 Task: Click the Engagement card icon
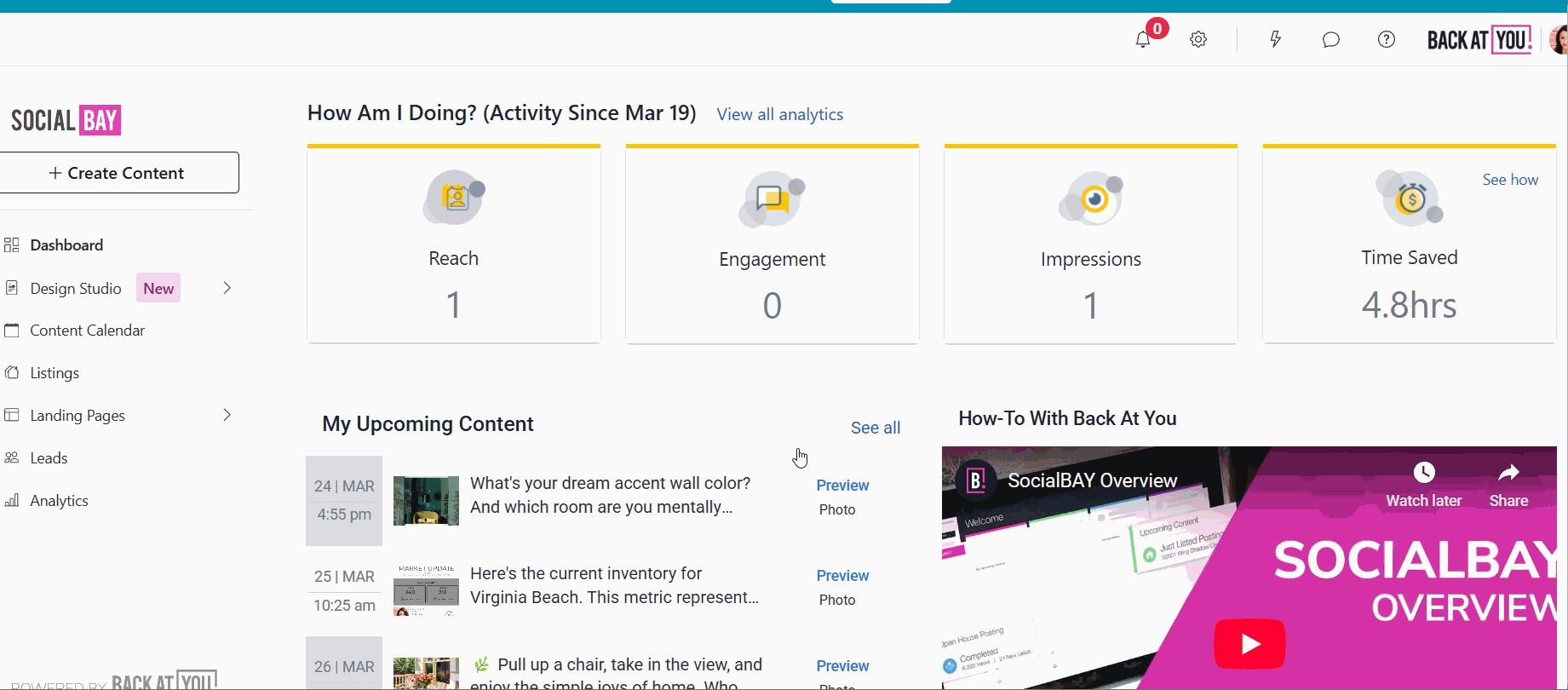coord(772,199)
